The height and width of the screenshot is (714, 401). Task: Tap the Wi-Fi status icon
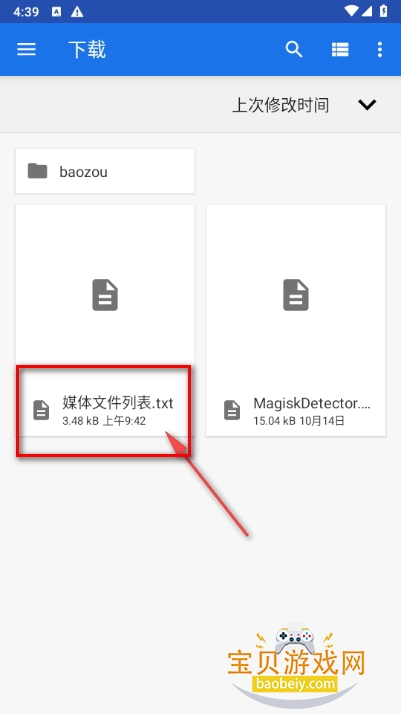(x=351, y=11)
